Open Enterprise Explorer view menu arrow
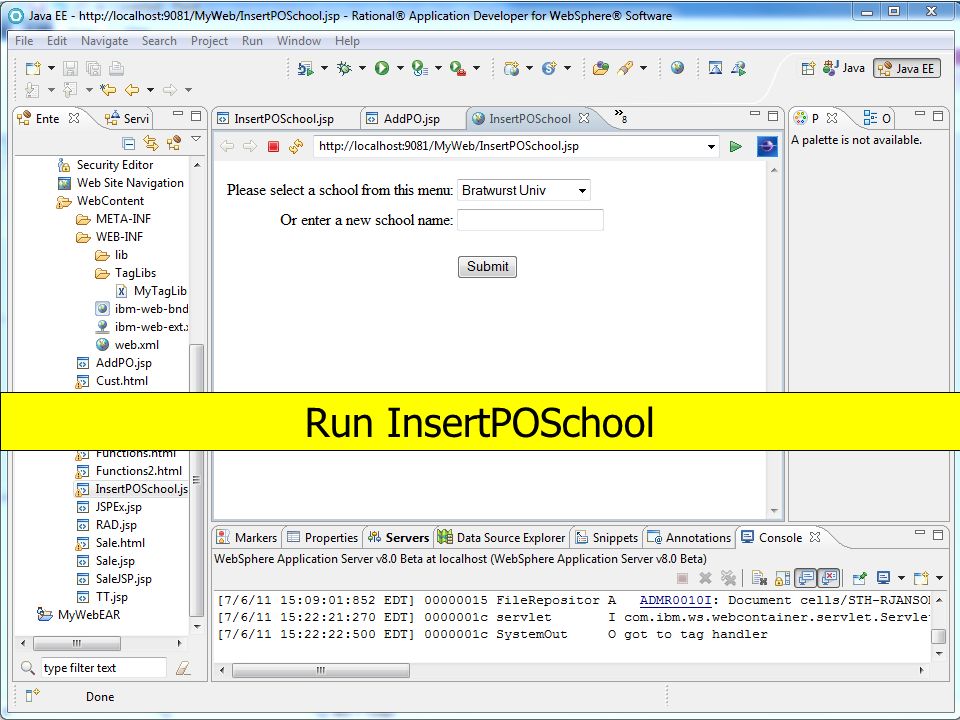 [196, 140]
